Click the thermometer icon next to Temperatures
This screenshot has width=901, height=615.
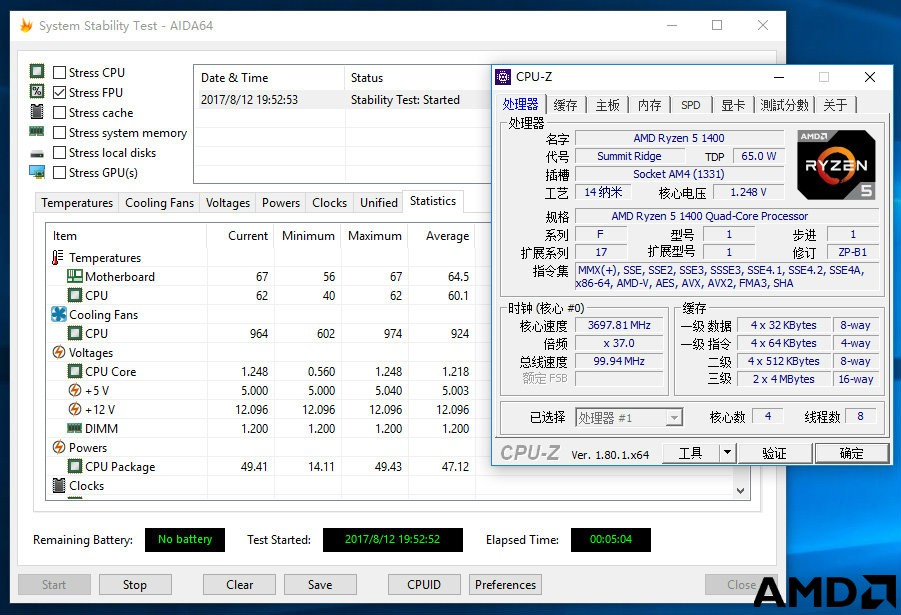(x=57, y=257)
